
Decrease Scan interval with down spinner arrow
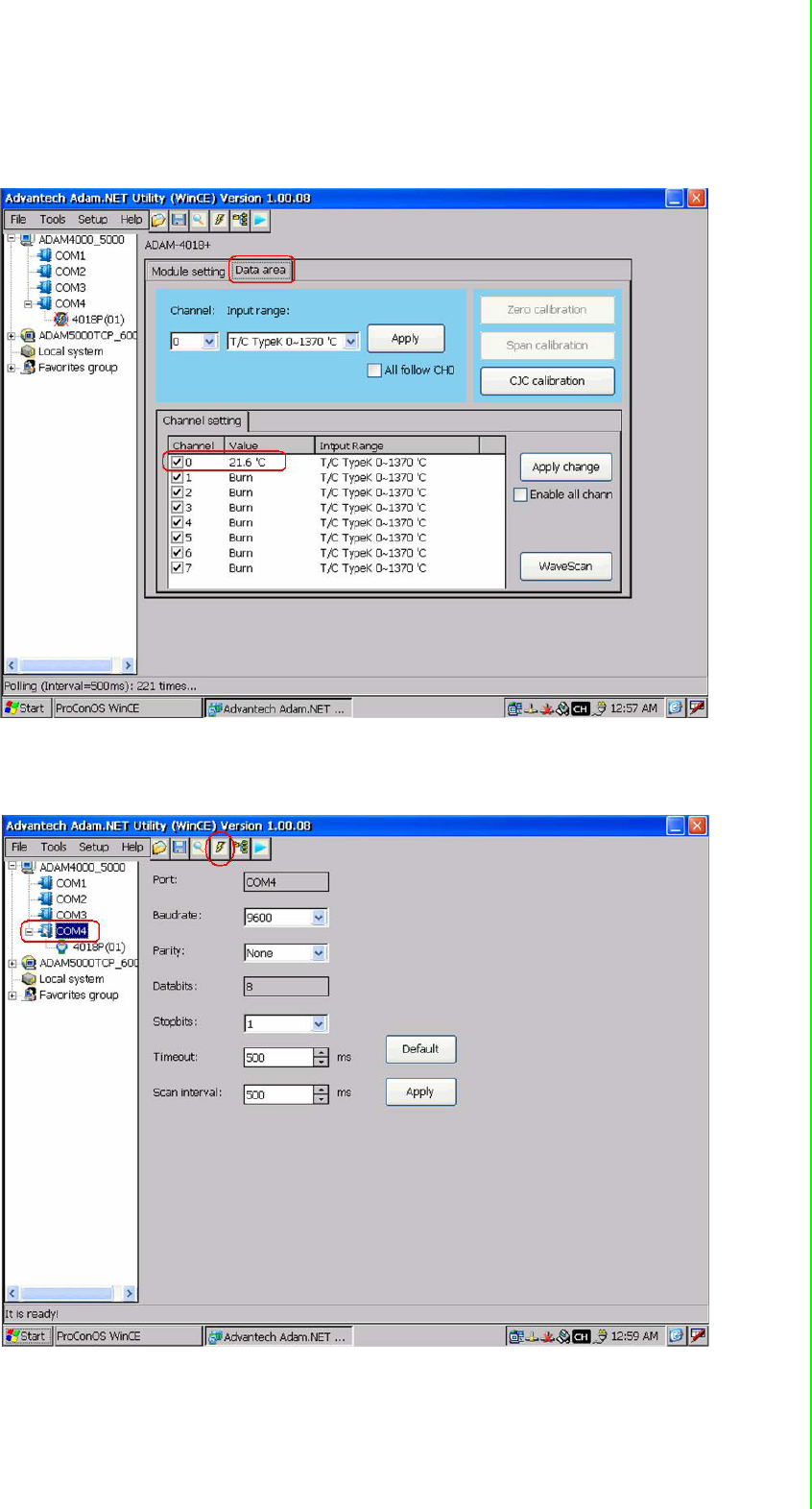pos(321,1099)
